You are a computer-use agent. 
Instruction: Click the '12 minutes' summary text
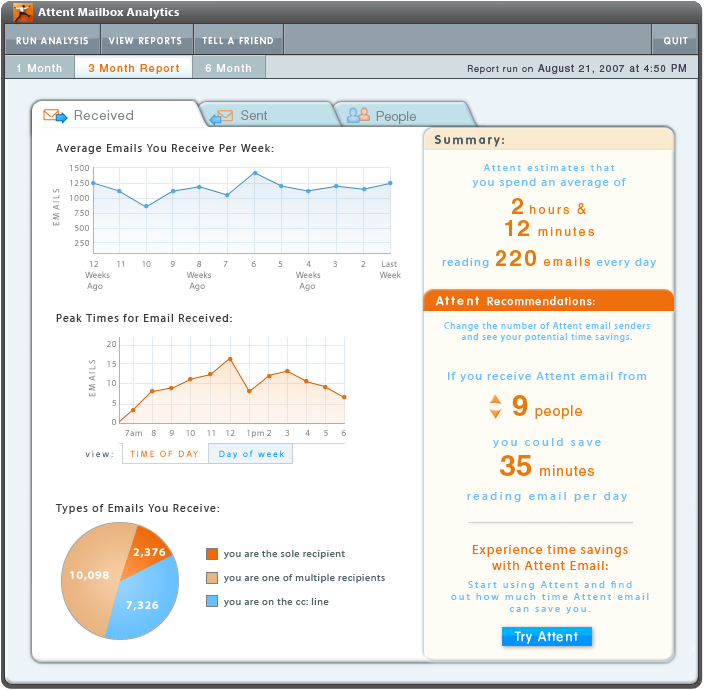point(550,229)
